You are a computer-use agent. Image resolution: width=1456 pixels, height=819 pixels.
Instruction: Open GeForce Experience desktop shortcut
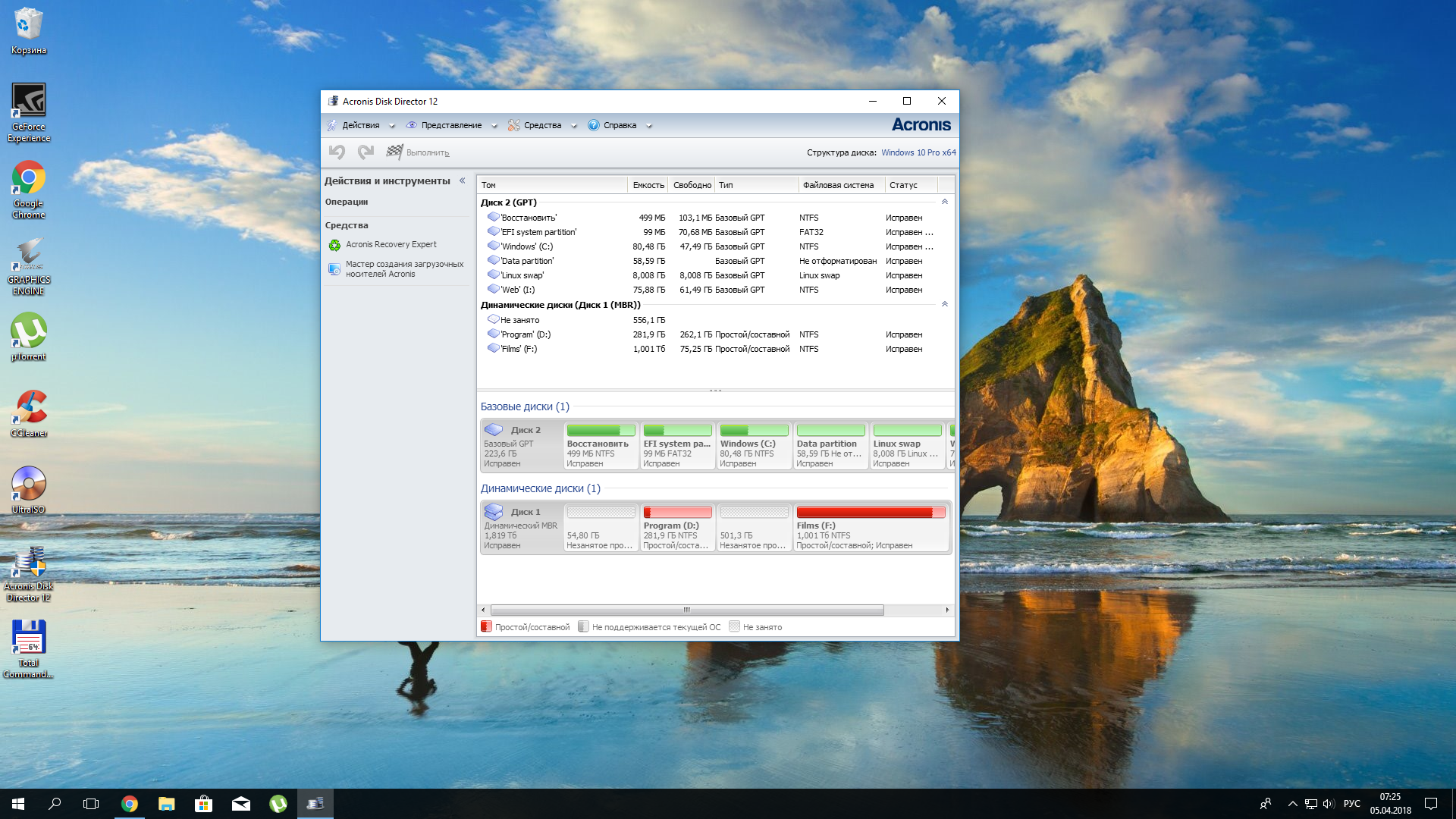(x=29, y=112)
